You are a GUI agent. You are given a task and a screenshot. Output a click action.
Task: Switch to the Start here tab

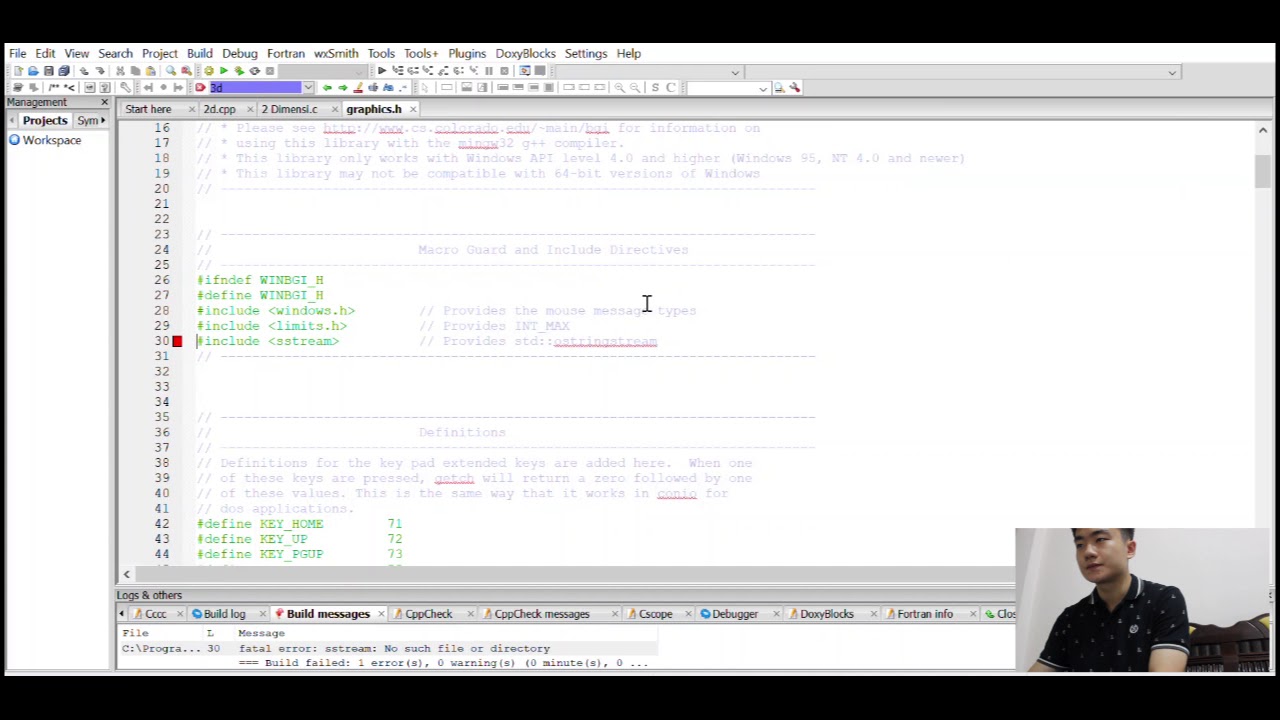[148, 109]
